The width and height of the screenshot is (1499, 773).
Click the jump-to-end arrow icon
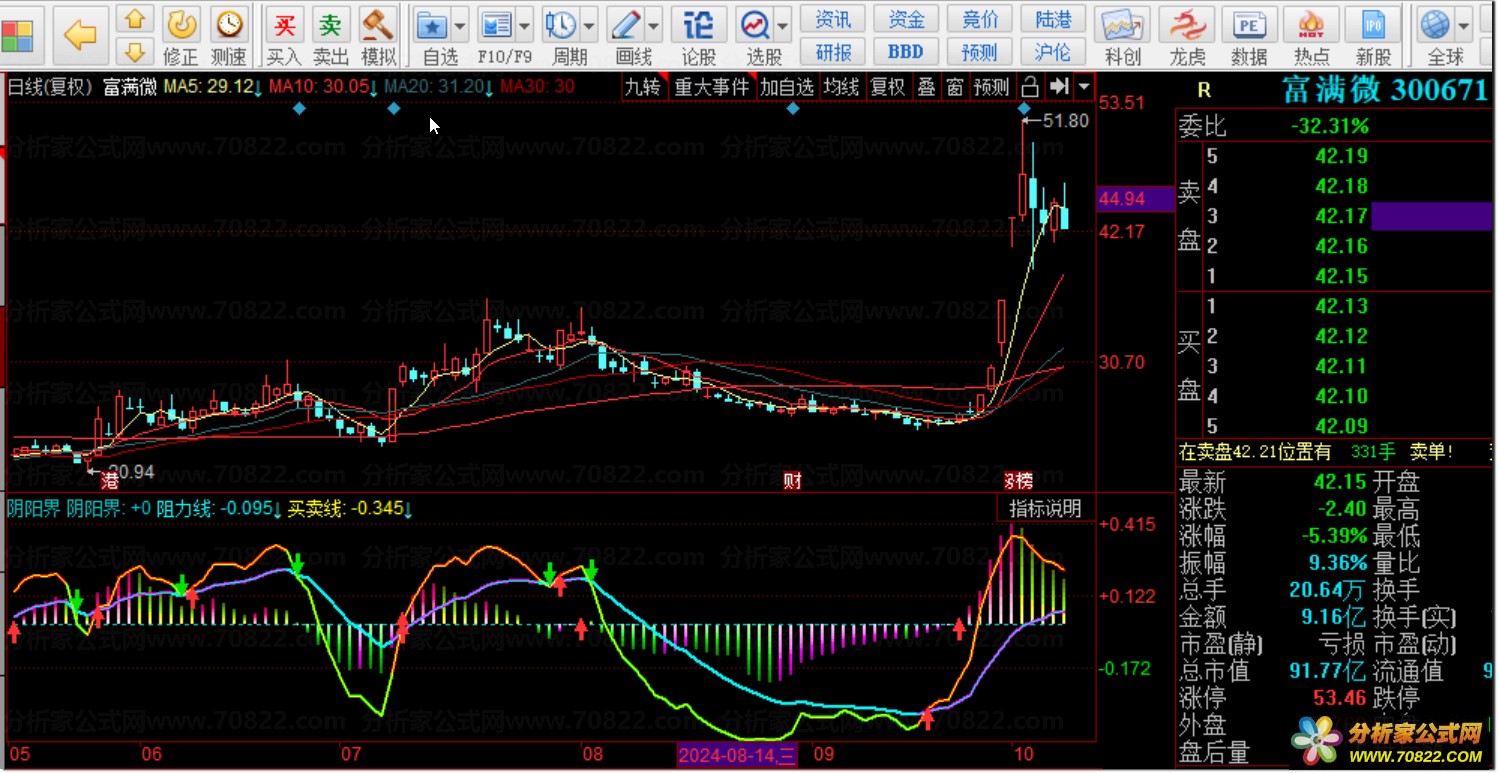tap(1060, 86)
